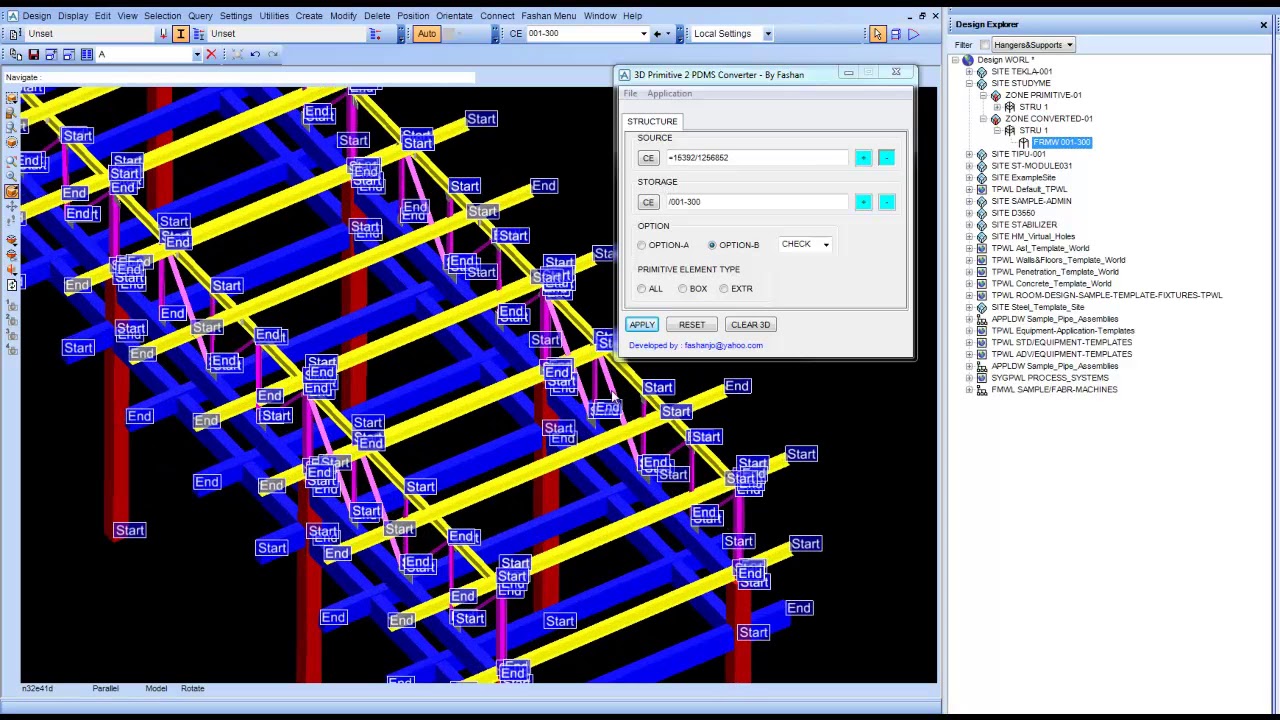This screenshot has height=720, width=1280.
Task: Click the red X delete icon in toolbar
Action: [x=211, y=54]
